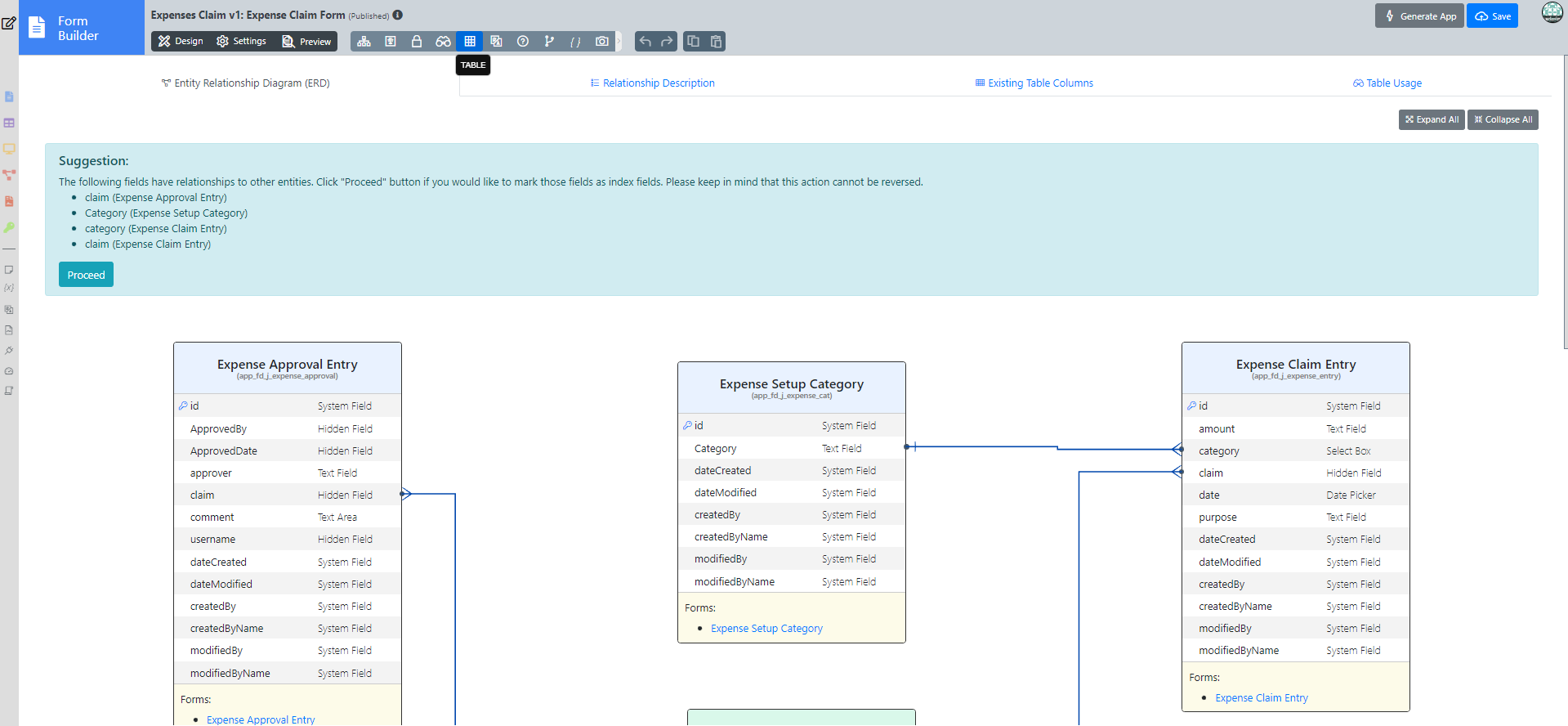Click the info icon beside Published
1568x726 pixels.
398,15
